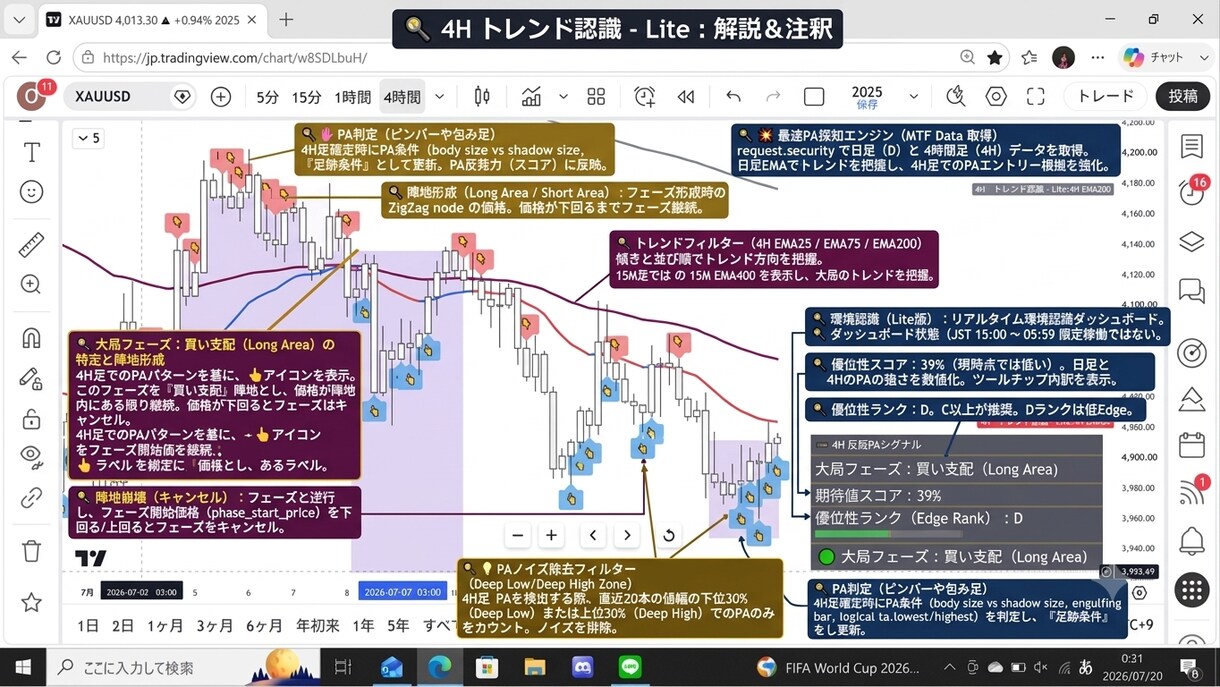Switch to the 5分 interval
Image resolution: width=1220 pixels, height=687 pixels.
[267, 97]
